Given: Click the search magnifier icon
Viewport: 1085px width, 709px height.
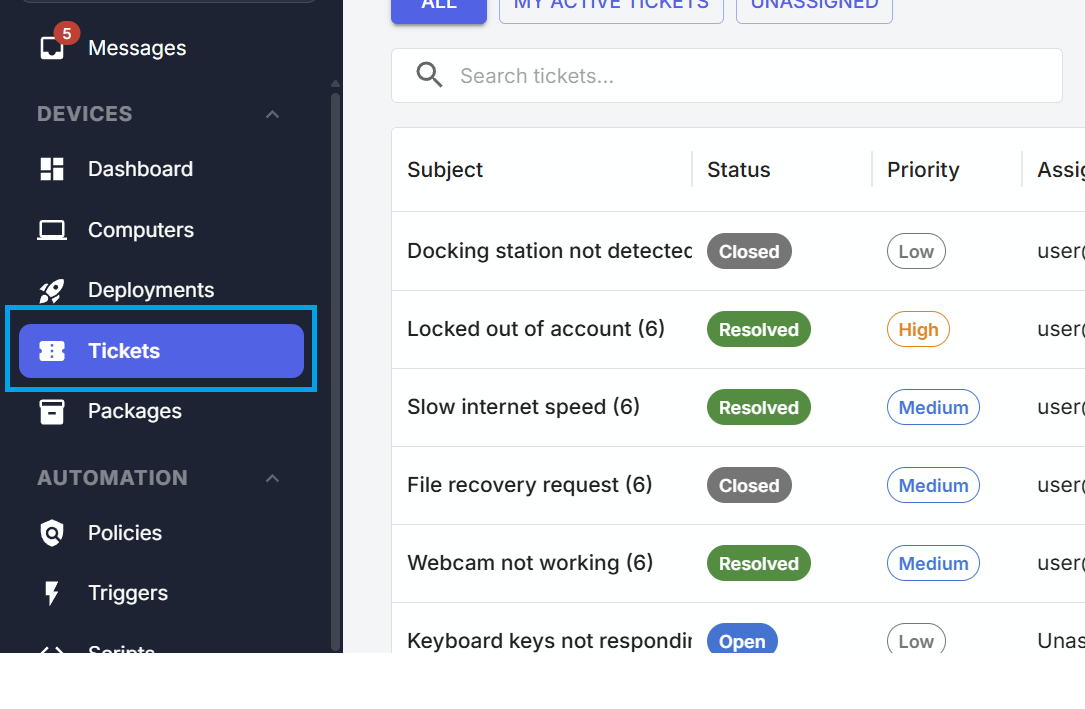Looking at the screenshot, I should point(429,74).
